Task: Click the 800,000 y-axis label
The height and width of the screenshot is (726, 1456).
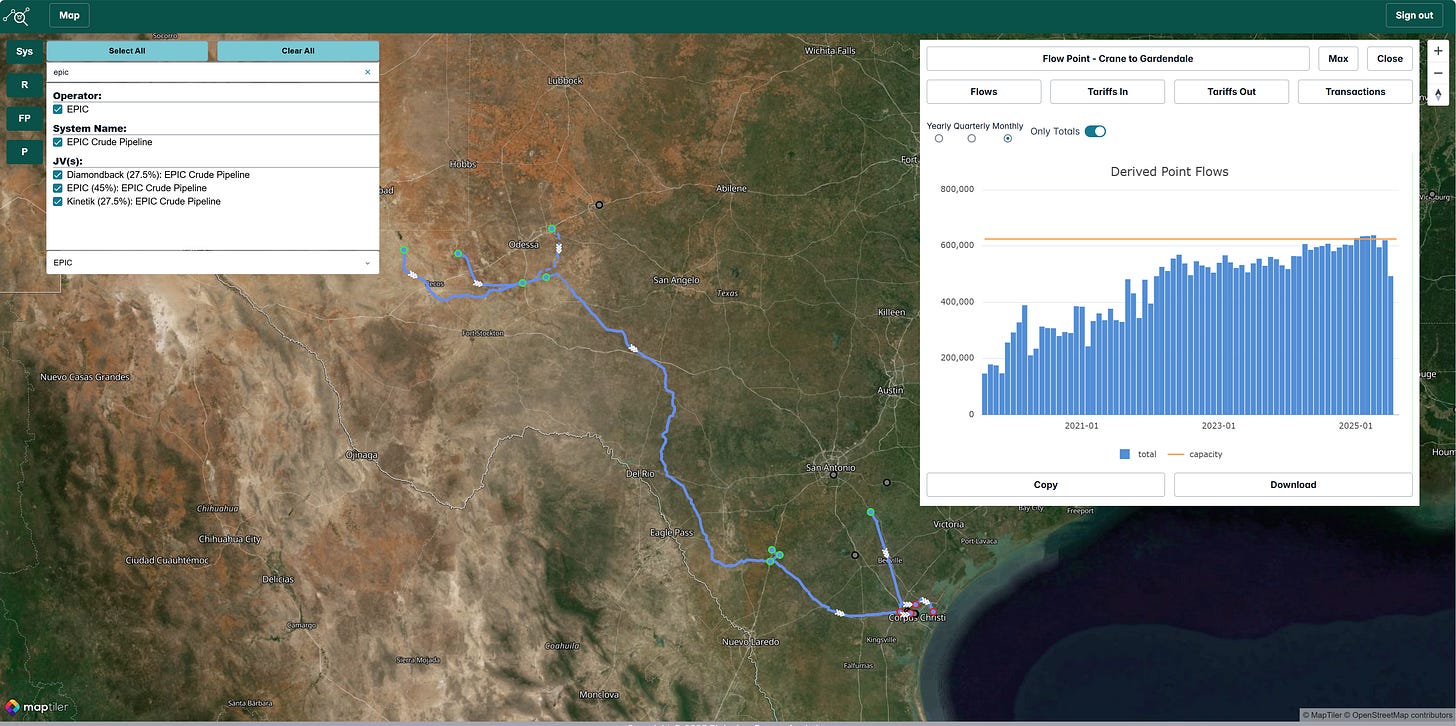Action: (955, 189)
